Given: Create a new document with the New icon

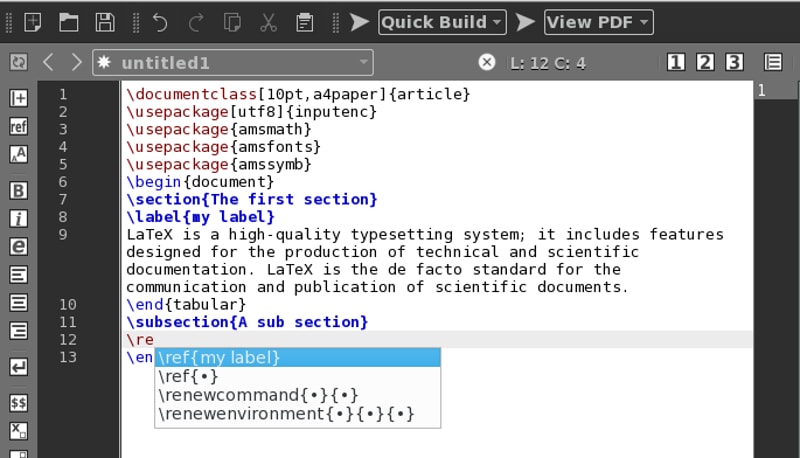Looking at the screenshot, I should (32, 21).
